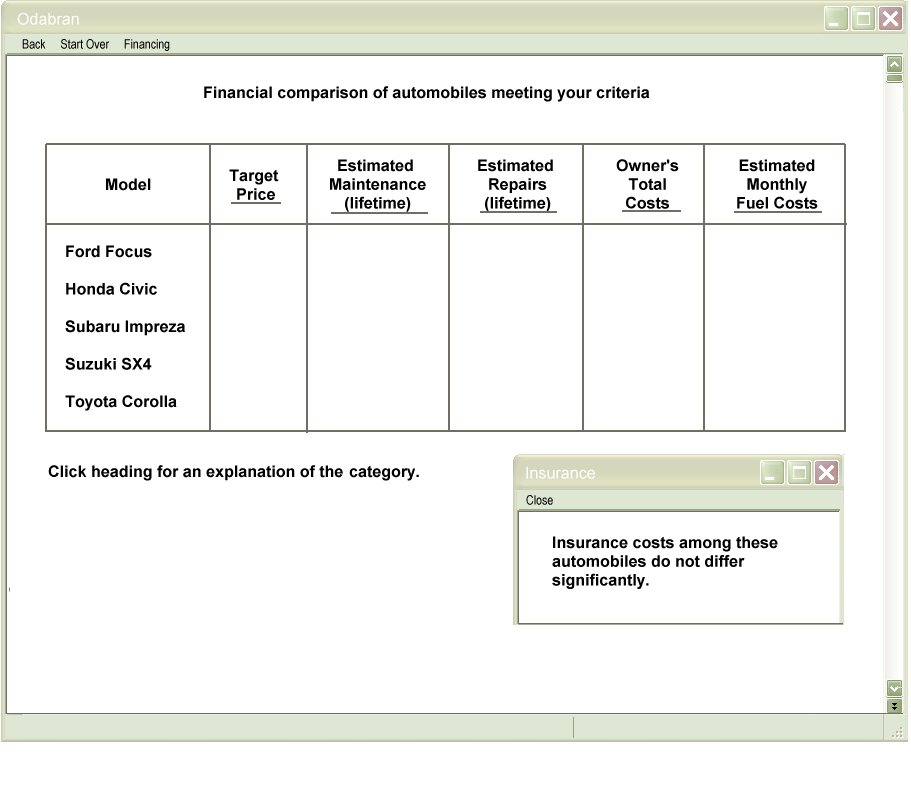Screen dimensions: 911x790
Task: Select the Honda Civic row
Action: coord(110,289)
